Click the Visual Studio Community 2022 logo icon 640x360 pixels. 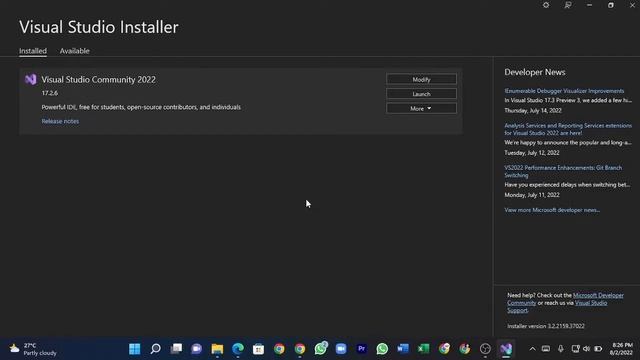pyautogui.click(x=31, y=79)
